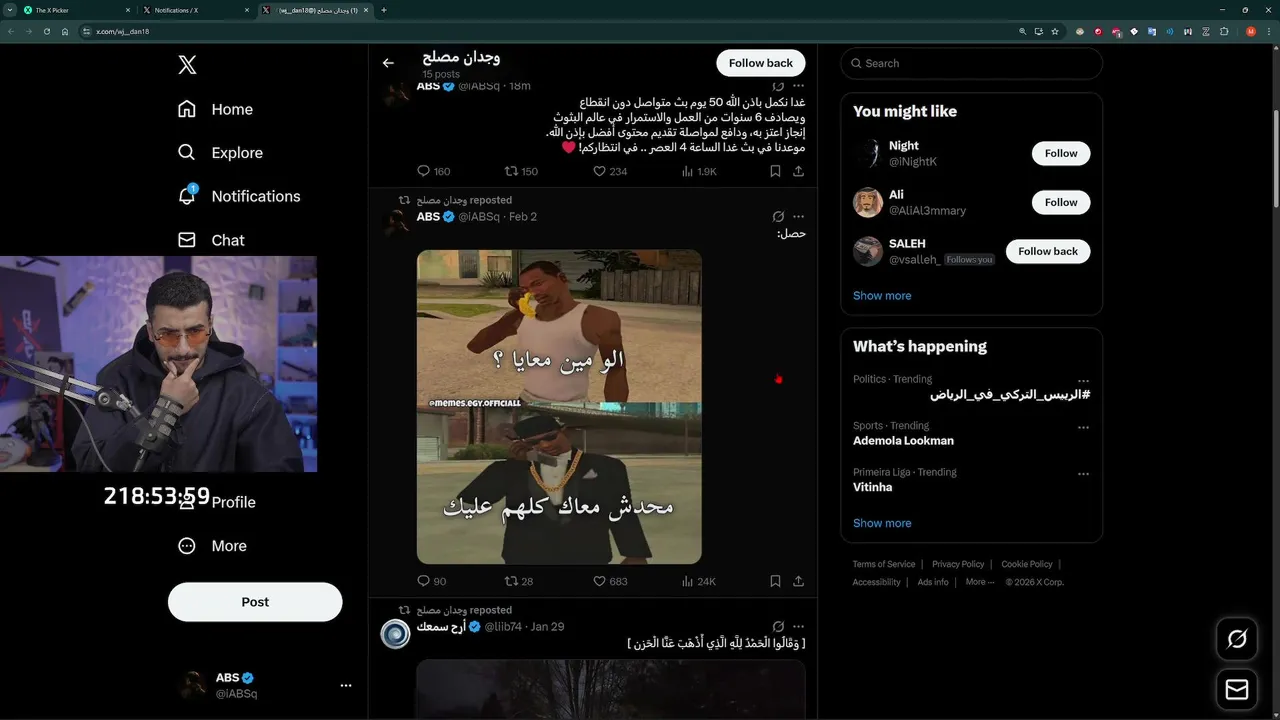Open the GTA meme image
1280x720 pixels.
click(x=559, y=407)
